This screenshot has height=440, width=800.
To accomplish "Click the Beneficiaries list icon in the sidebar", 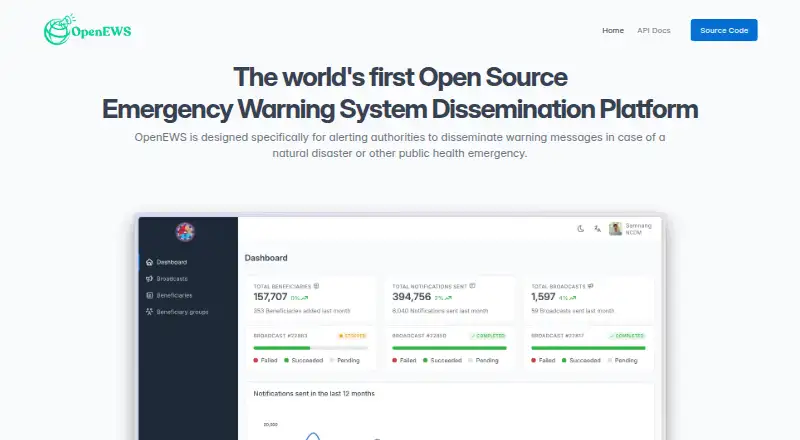I will (149, 295).
